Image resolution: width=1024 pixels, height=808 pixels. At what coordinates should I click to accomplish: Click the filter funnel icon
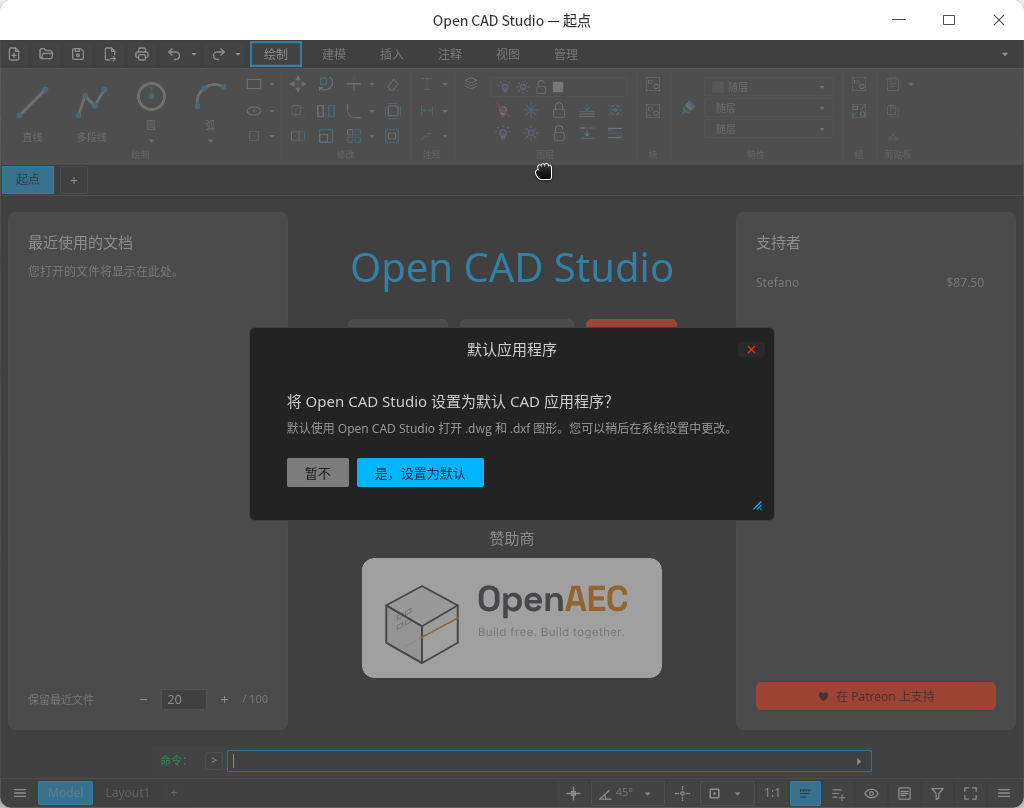click(937, 793)
